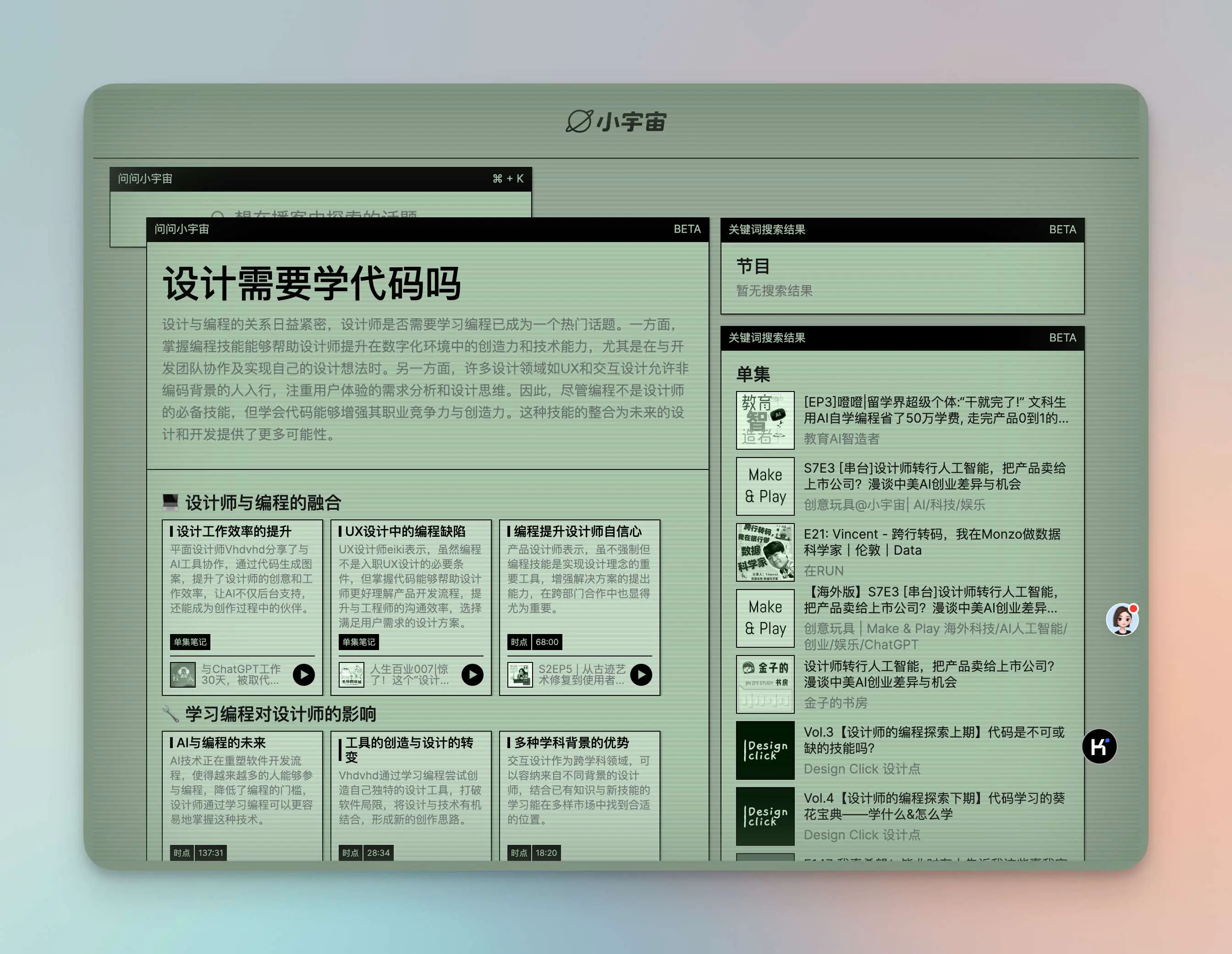Open episode S7E3 [串台]设计师转行人工智能
1232x954 pixels.
click(935, 476)
